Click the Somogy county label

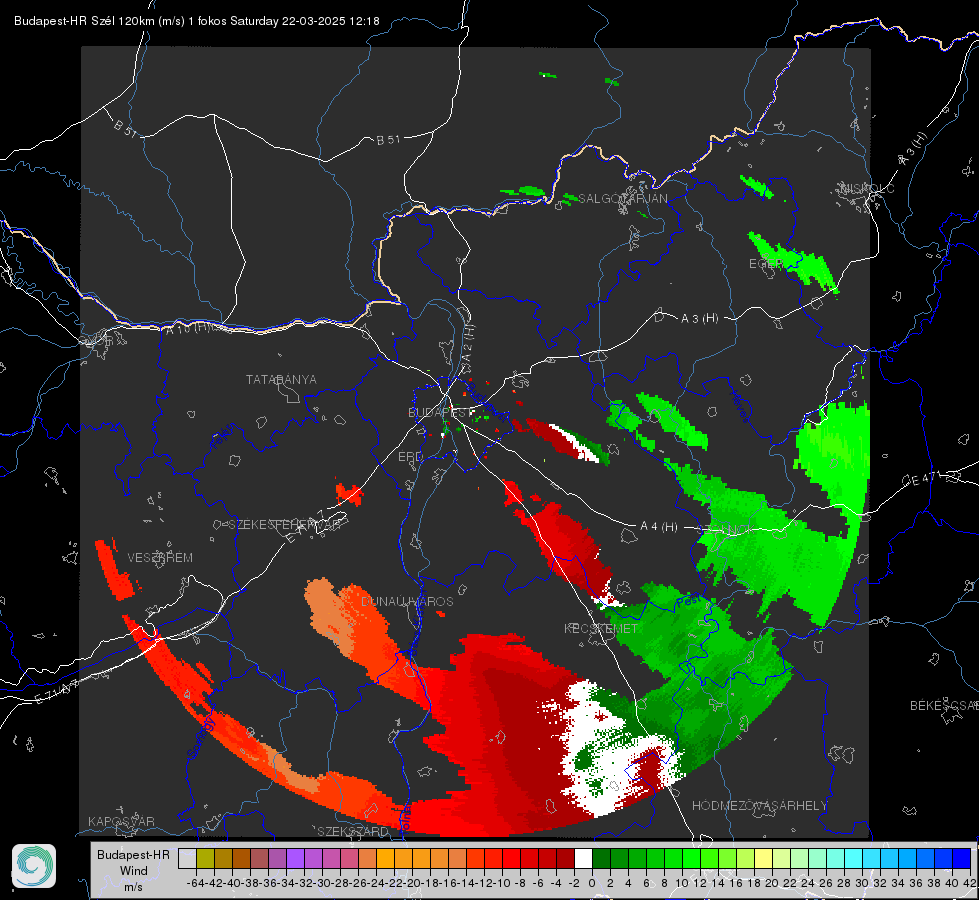[x=201, y=737]
